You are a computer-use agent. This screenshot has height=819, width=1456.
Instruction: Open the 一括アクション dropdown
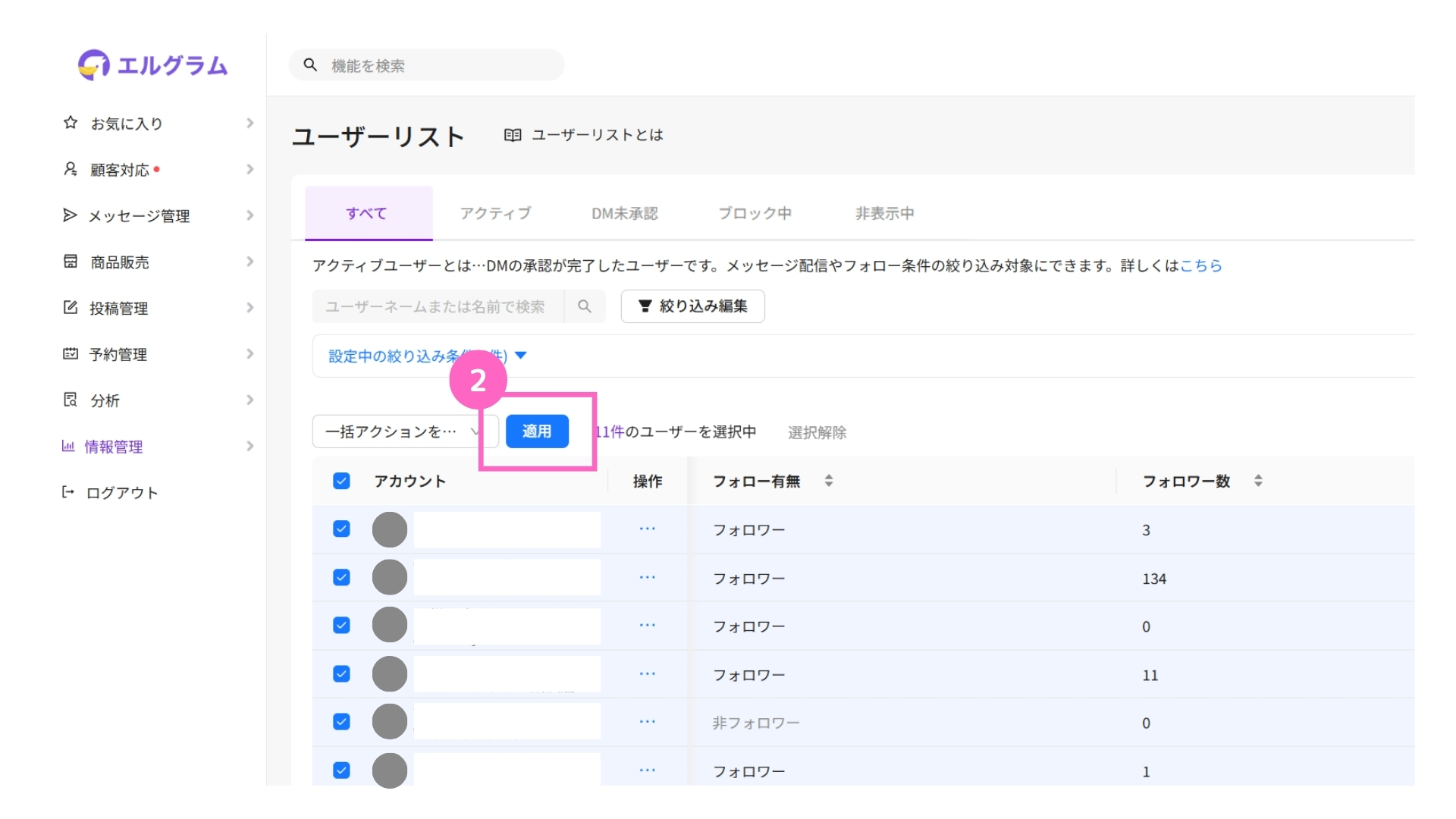tap(403, 431)
